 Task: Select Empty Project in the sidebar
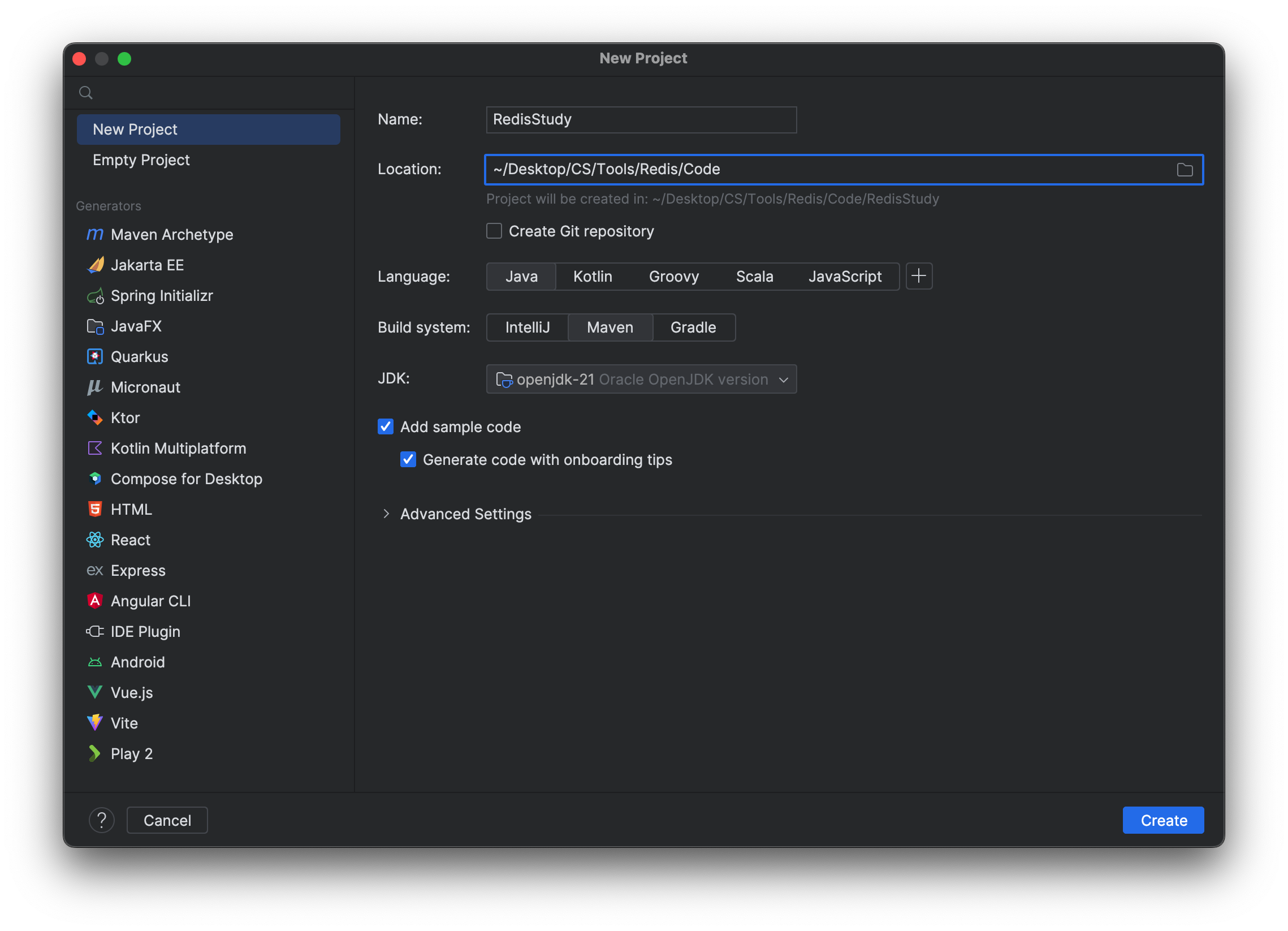pos(209,160)
